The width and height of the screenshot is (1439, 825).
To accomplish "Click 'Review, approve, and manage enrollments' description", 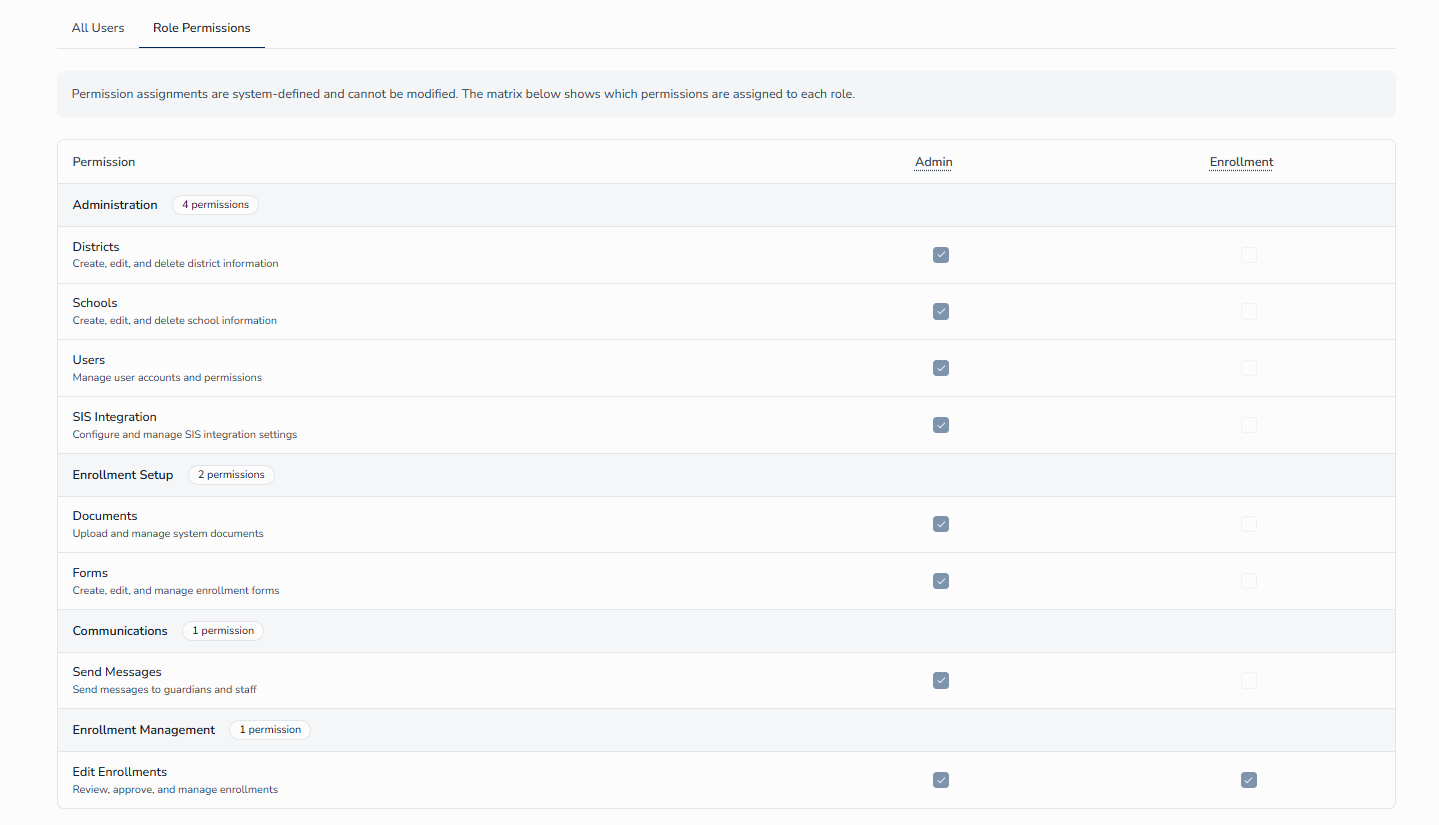I will (x=175, y=790).
